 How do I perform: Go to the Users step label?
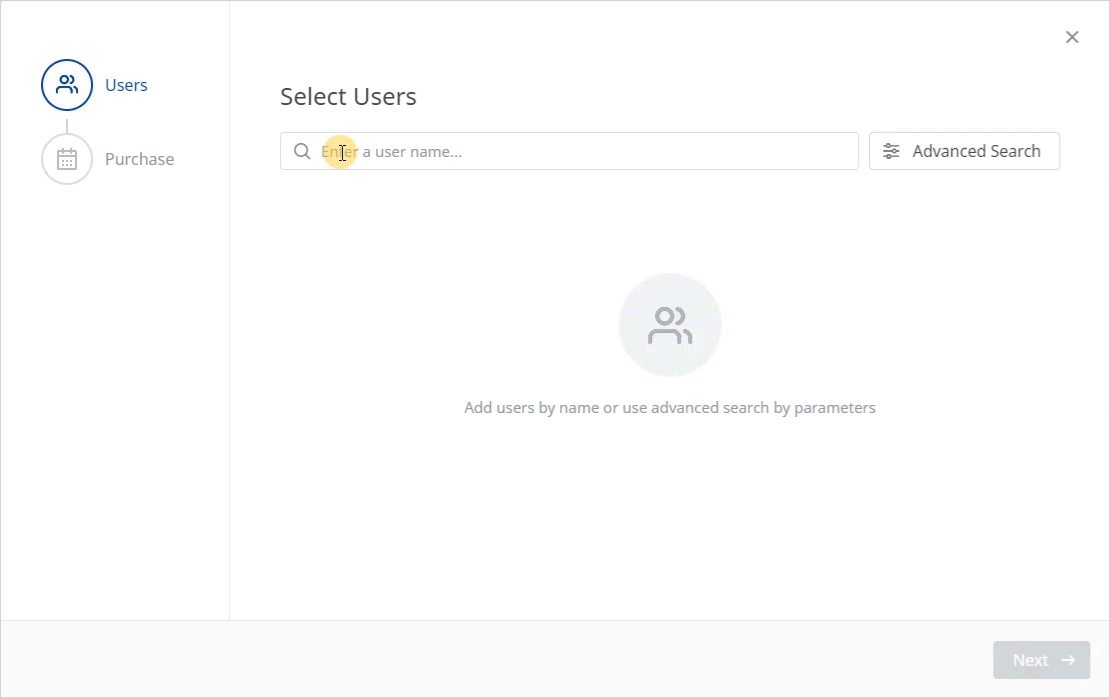tap(126, 85)
